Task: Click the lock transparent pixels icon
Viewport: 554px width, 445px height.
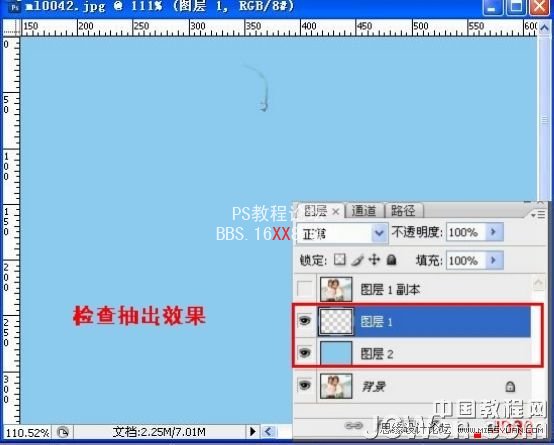Action: click(340, 260)
